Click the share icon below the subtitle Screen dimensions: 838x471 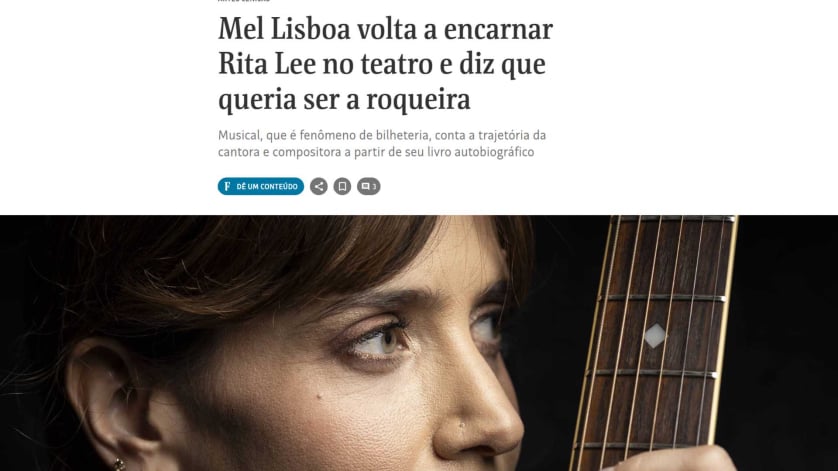(x=319, y=186)
